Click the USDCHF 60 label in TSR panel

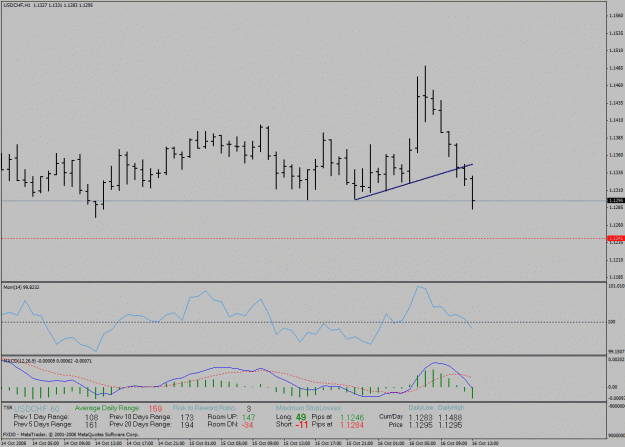point(36,409)
